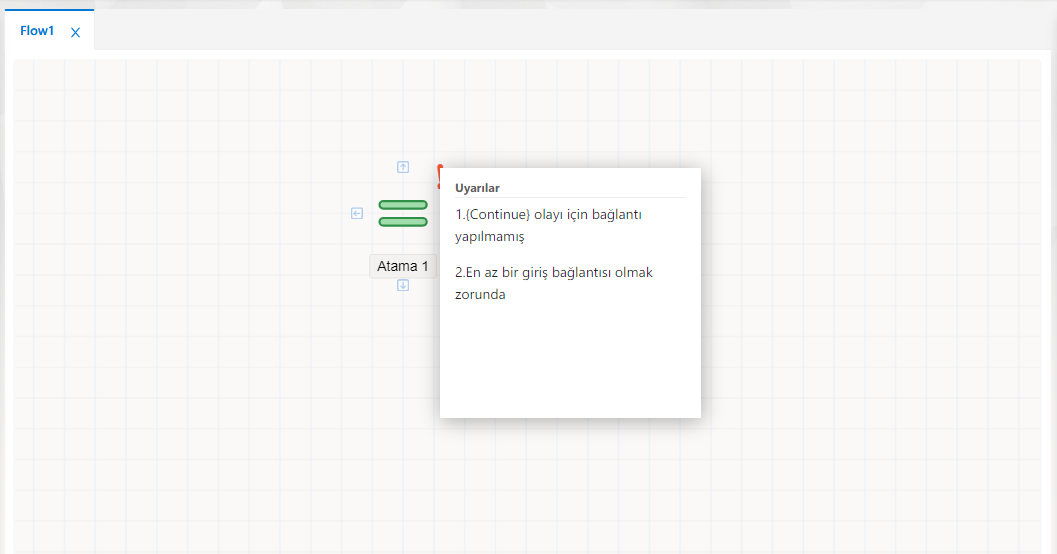Click the Uyarılar warnings heading
This screenshot has width=1057, height=554.
tap(477, 188)
